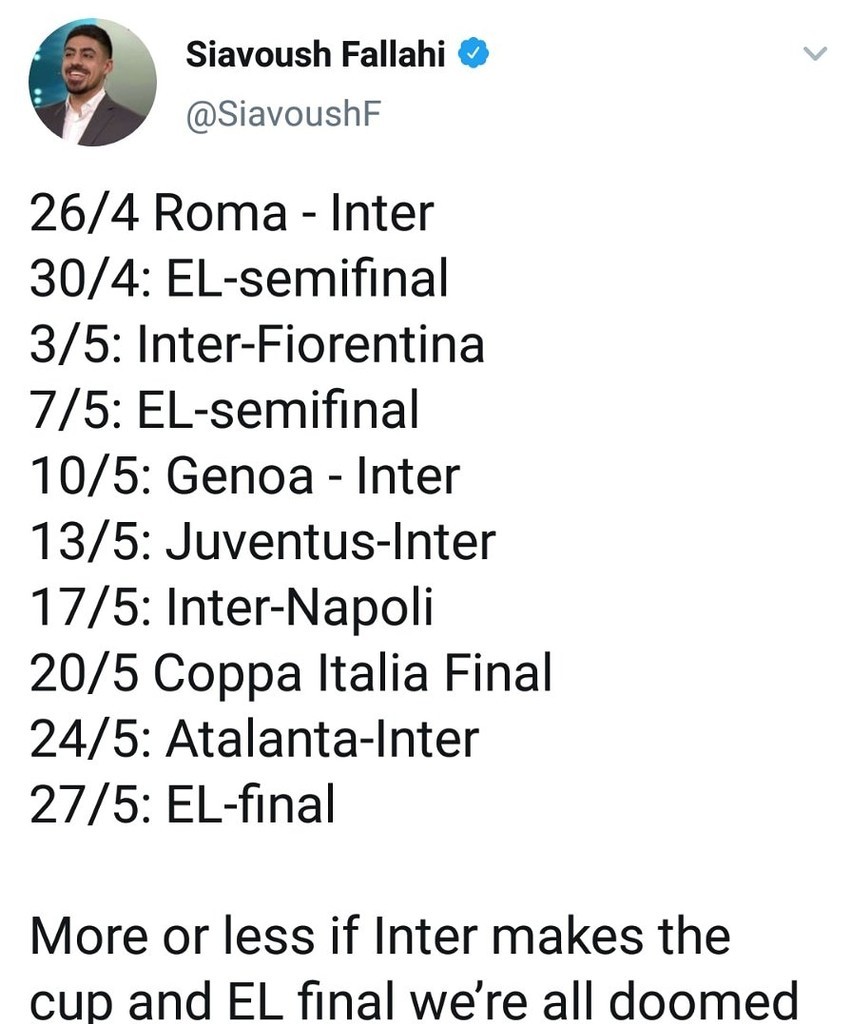Click the 'Coppa Italia Final' text
Image resolution: width=856 pixels, height=1024 pixels.
point(353,673)
